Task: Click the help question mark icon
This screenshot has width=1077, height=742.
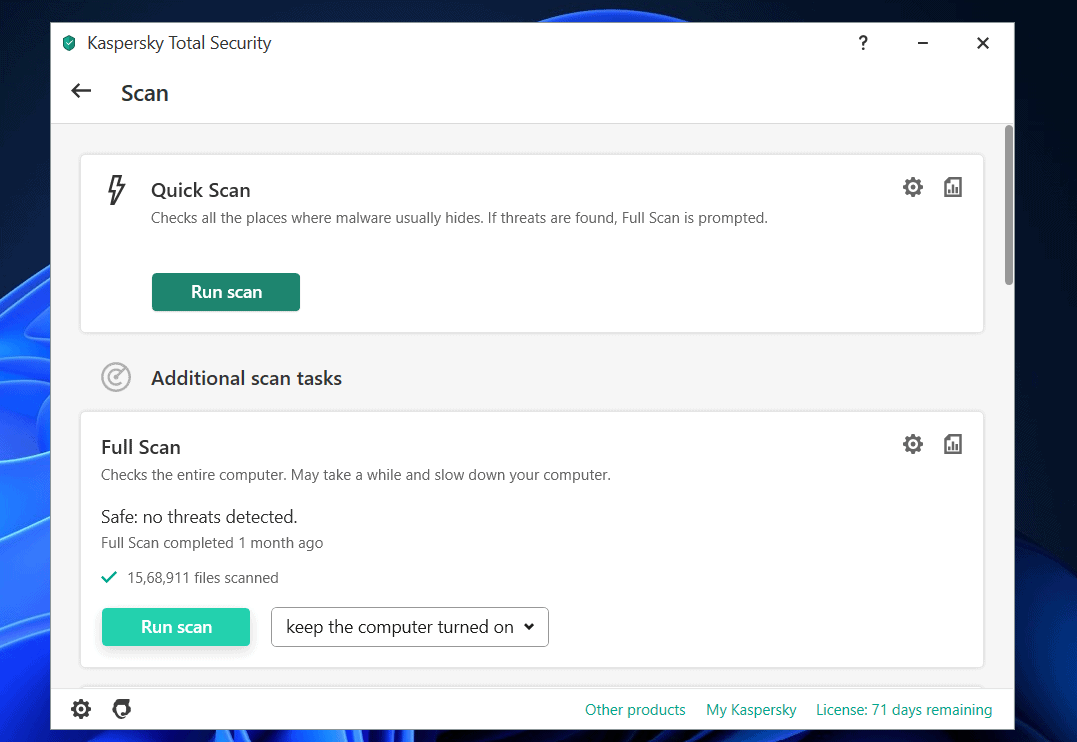Action: point(863,43)
